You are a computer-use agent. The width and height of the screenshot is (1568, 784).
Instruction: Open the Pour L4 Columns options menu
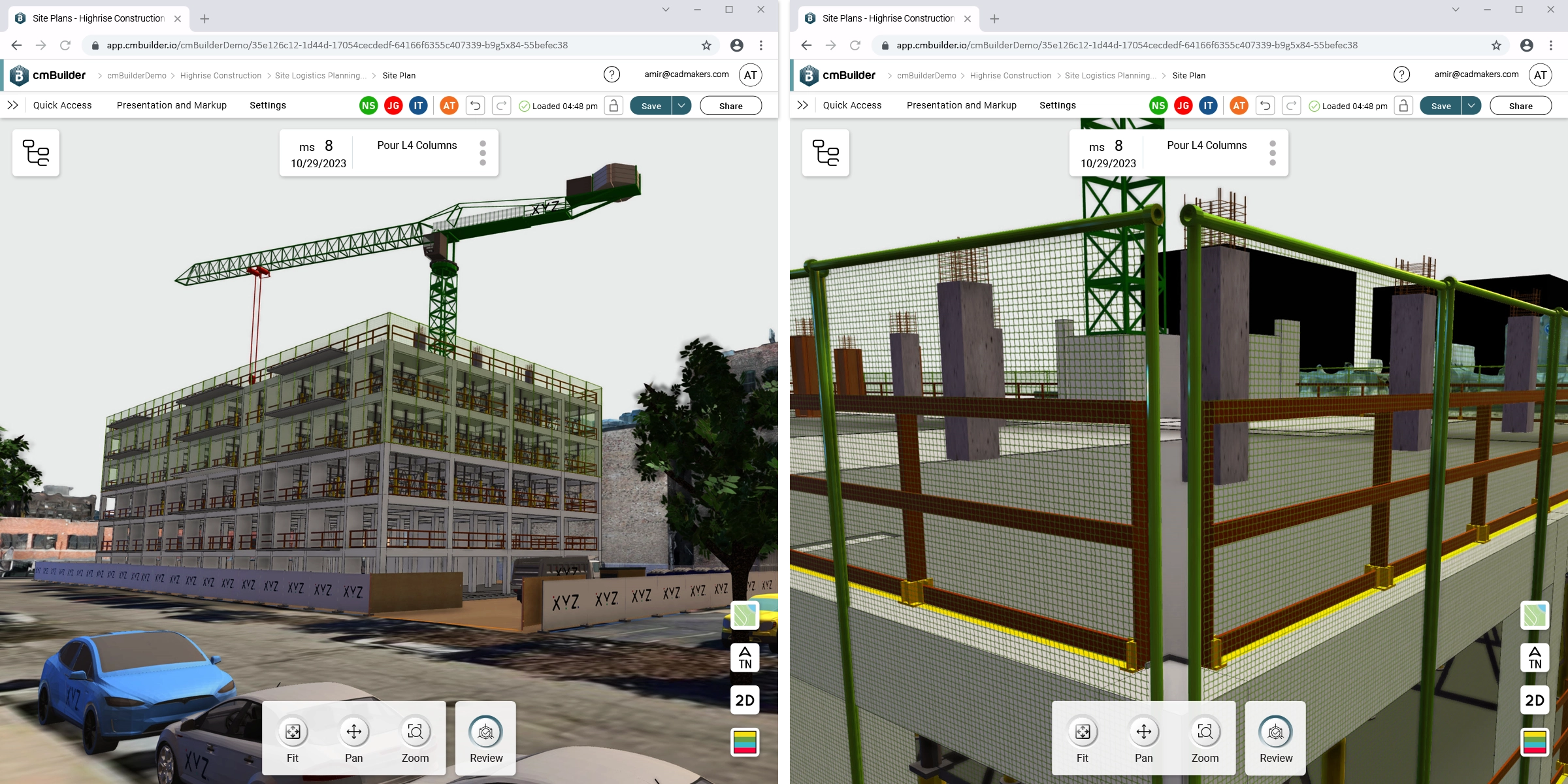pos(483,152)
